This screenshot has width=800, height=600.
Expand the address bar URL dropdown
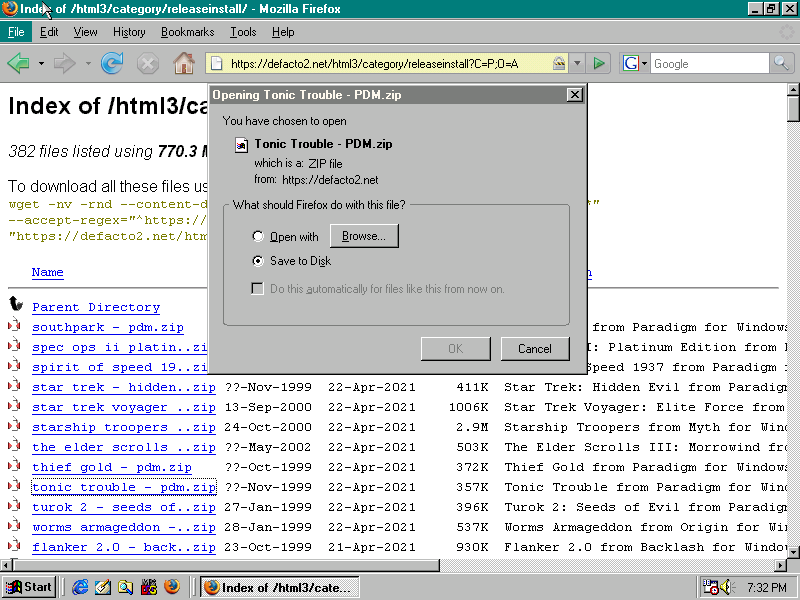(577, 64)
